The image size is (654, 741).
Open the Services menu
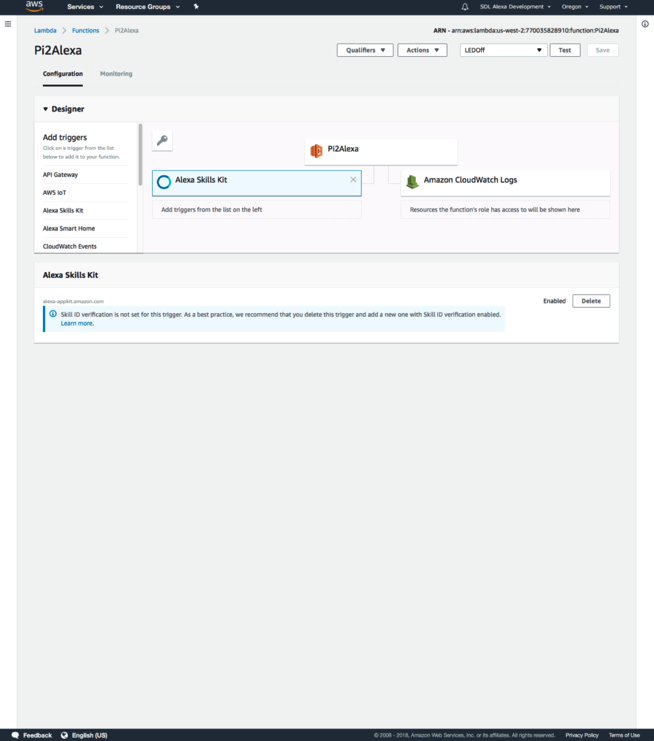click(x=85, y=7)
